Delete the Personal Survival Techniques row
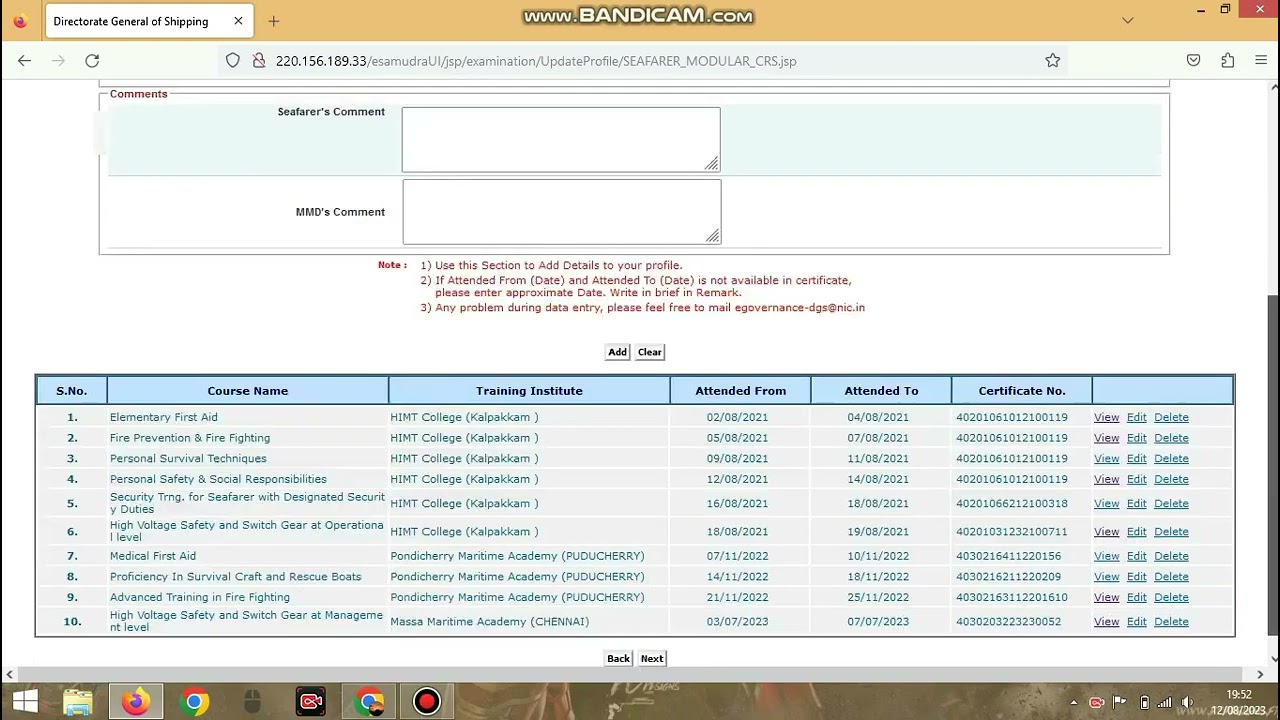The width and height of the screenshot is (1280, 720). point(1171,459)
